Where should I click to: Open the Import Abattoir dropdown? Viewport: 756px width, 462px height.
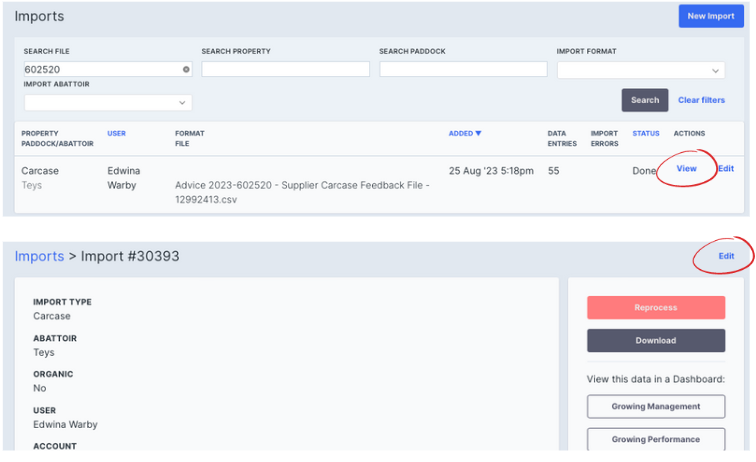point(108,103)
